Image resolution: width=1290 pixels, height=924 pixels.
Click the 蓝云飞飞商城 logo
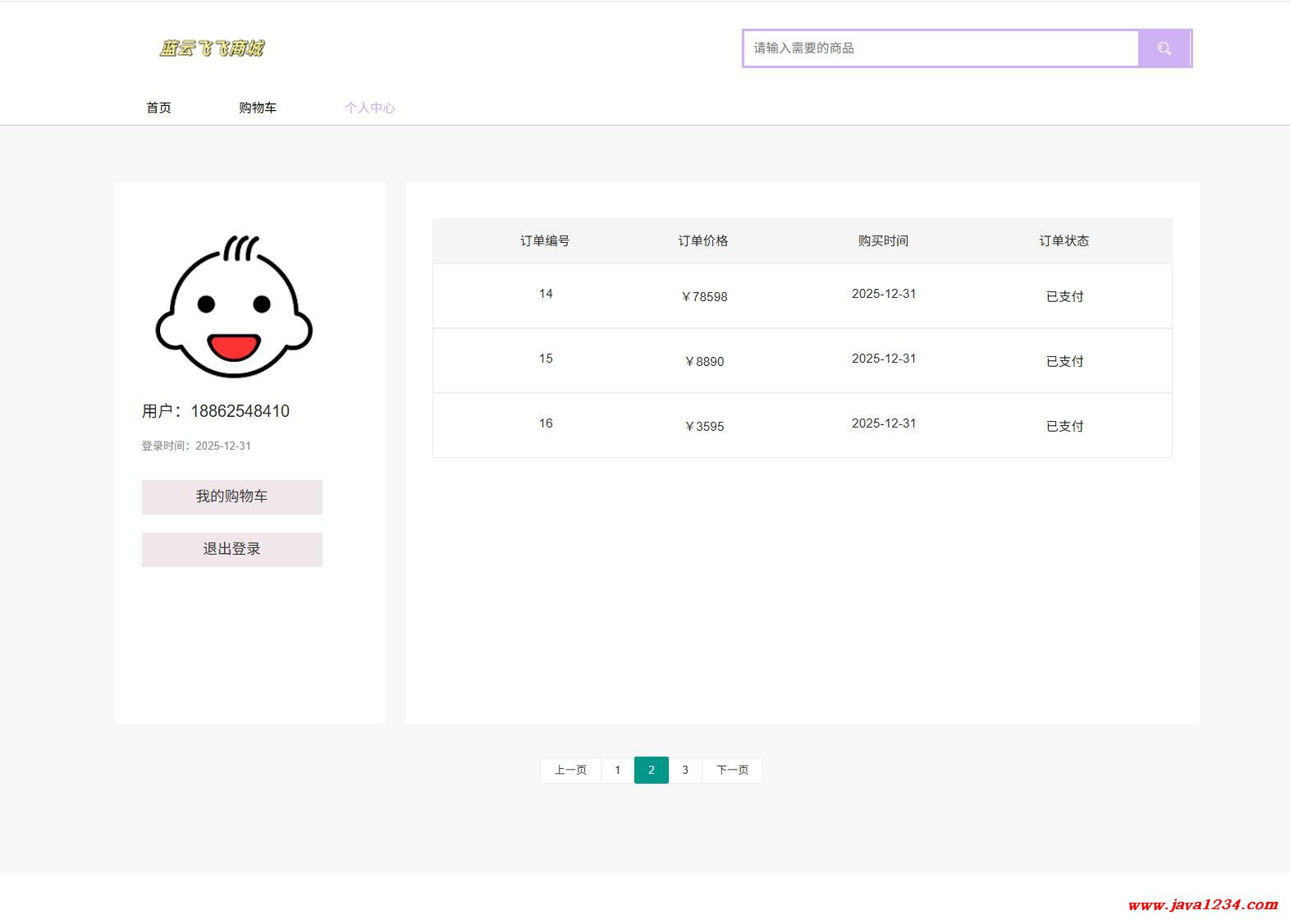point(212,48)
